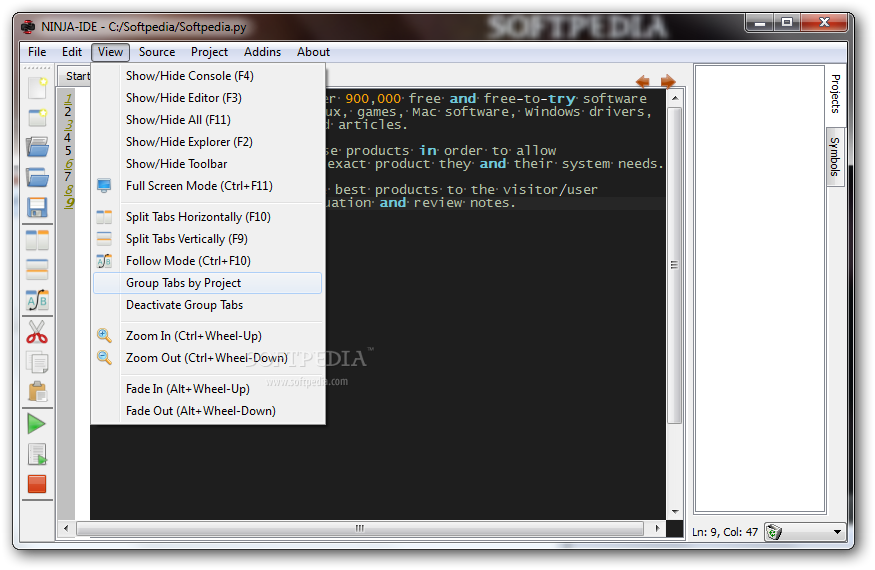
Task: Click the horizontal scrollbar thumb
Action: (360, 528)
